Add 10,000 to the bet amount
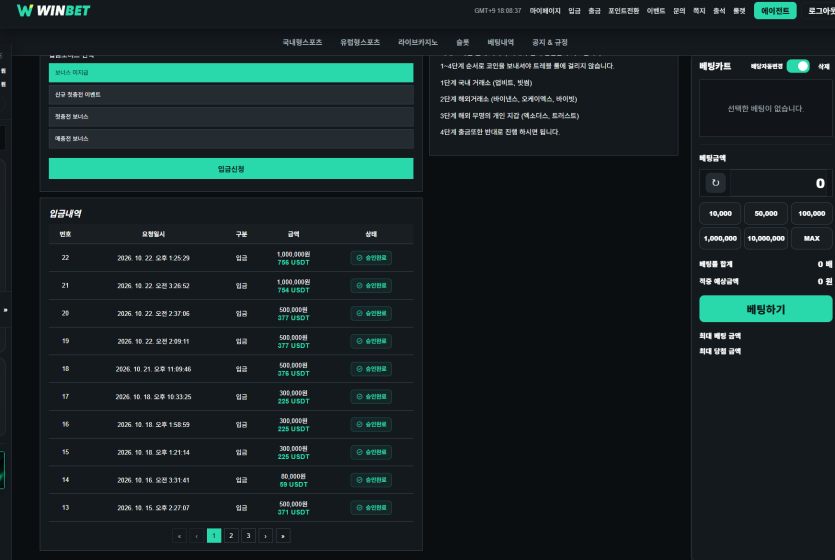 tap(720, 213)
